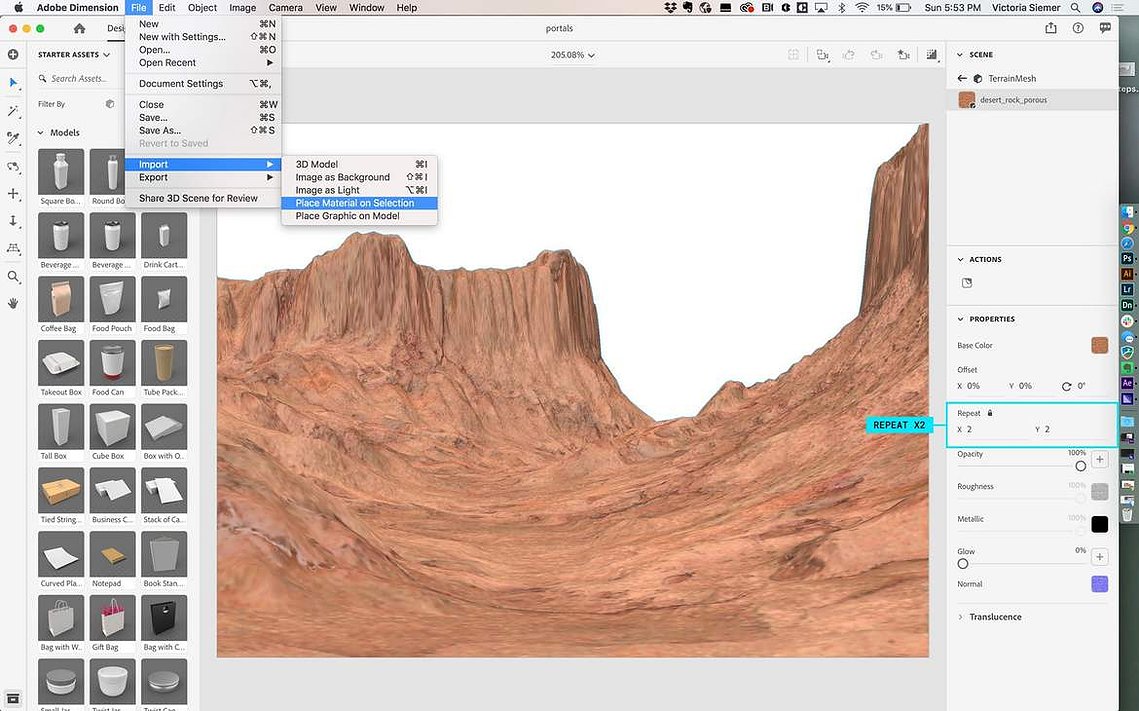This screenshot has width=1139, height=711.
Task: Select the Sampler eyedropper tool
Action: click(x=13, y=138)
